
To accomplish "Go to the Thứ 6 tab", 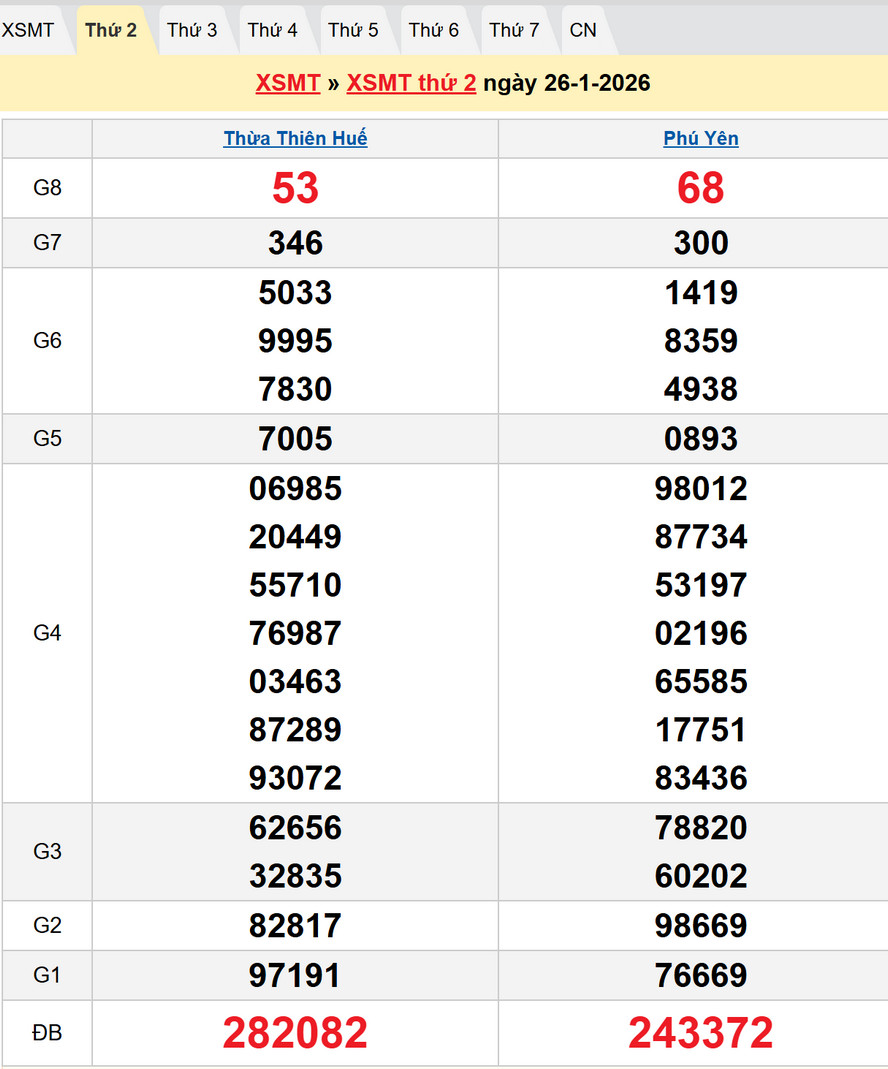I will click(x=433, y=30).
